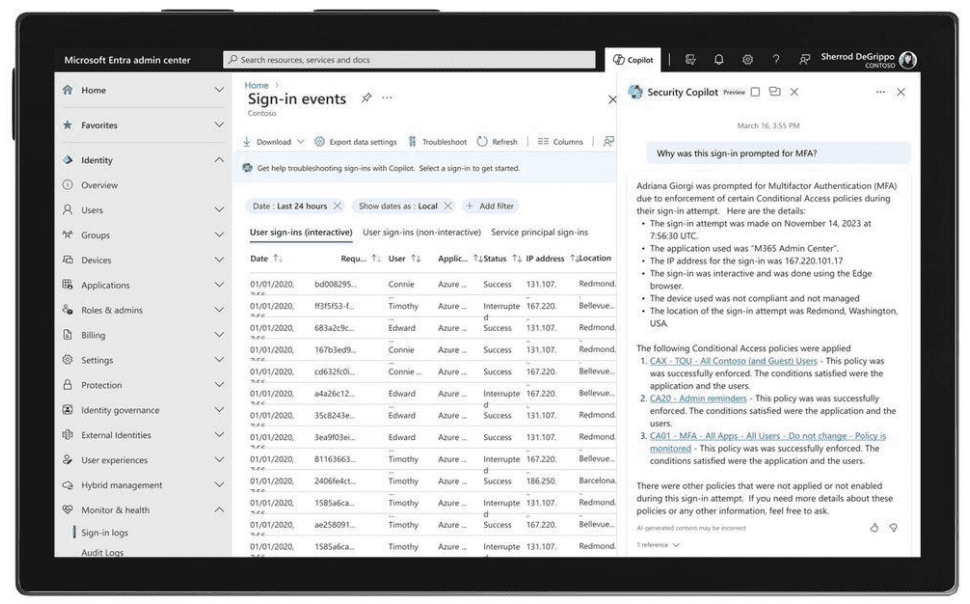This screenshot has height=604, width=970.
Task: Expand the Home sidebar chevron
Action: [219, 90]
